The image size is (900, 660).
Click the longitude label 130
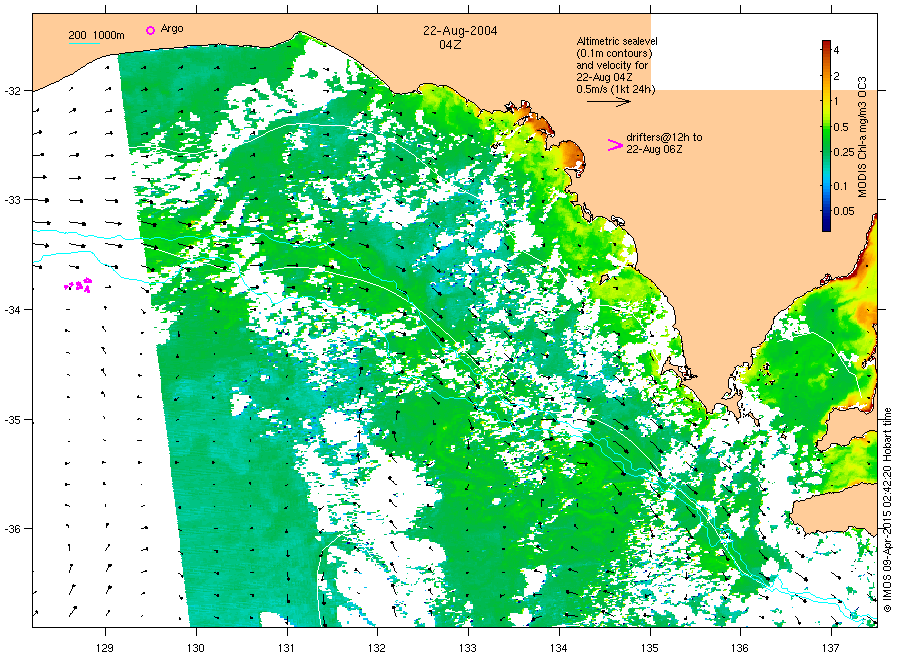coord(196,649)
